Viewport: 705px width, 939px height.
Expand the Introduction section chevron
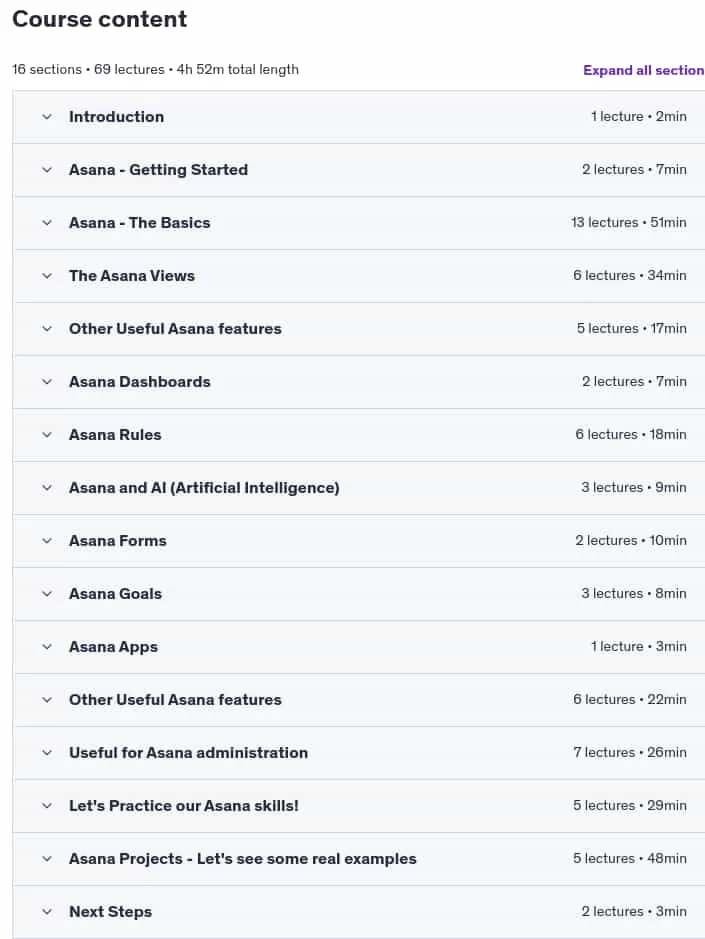pyautogui.click(x=47, y=117)
